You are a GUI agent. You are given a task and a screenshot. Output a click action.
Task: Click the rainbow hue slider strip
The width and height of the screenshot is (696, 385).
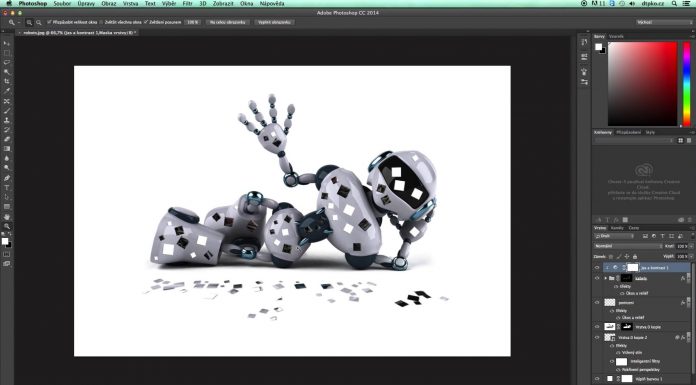[686, 84]
